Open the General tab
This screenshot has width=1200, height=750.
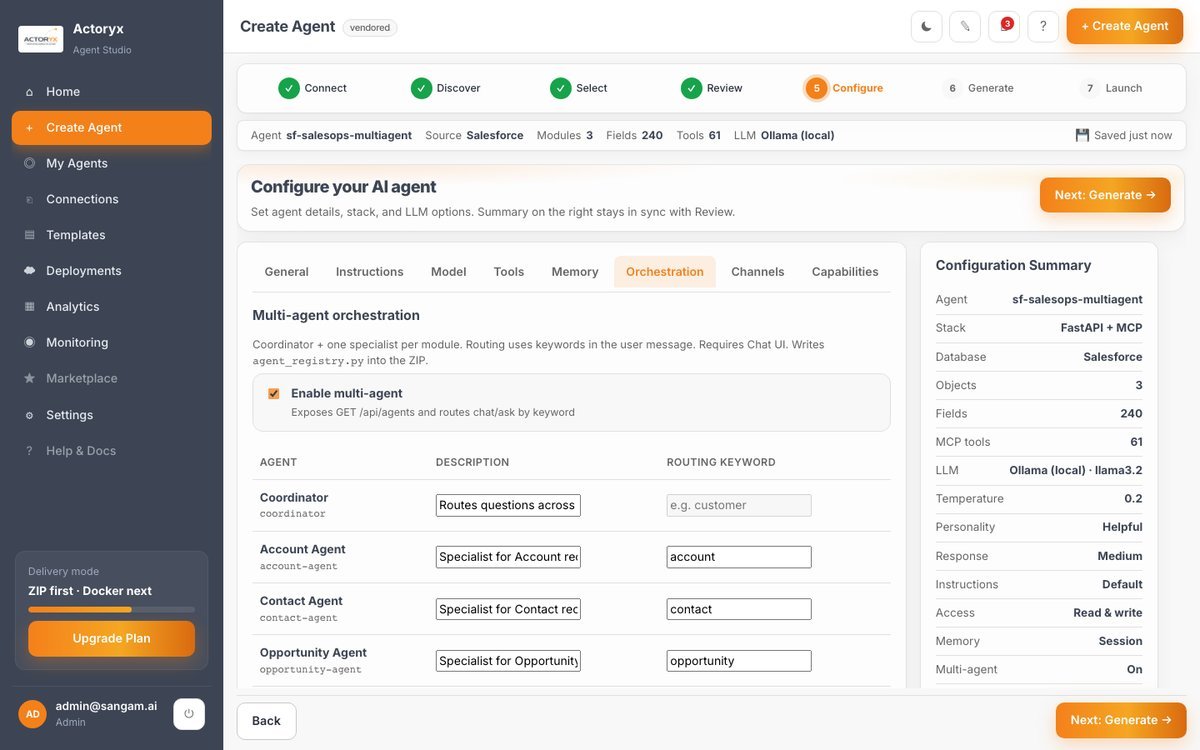point(286,272)
